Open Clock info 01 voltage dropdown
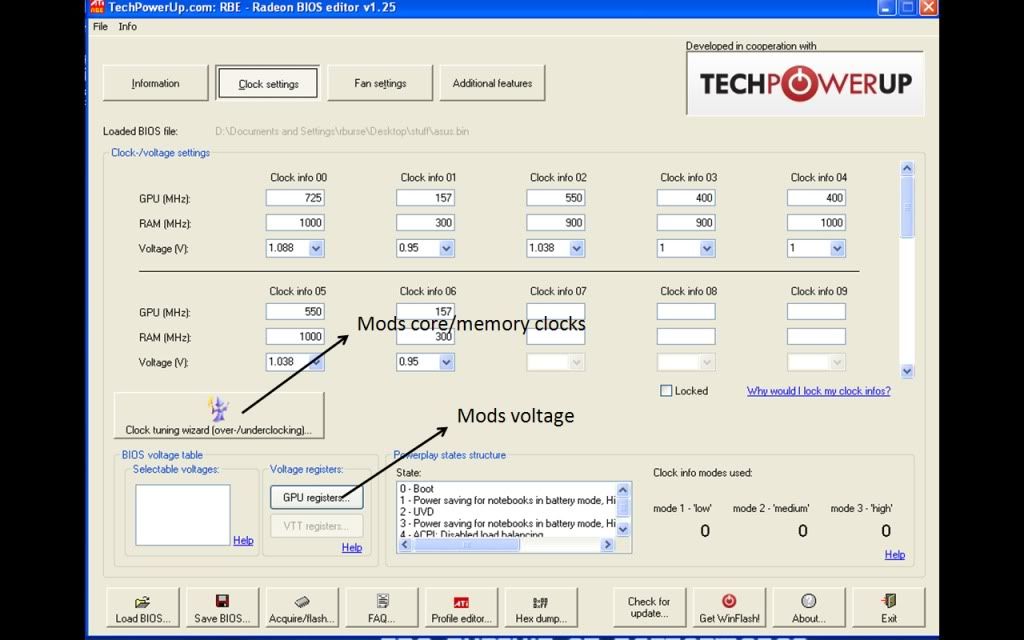The width and height of the screenshot is (1024, 640). coord(447,248)
